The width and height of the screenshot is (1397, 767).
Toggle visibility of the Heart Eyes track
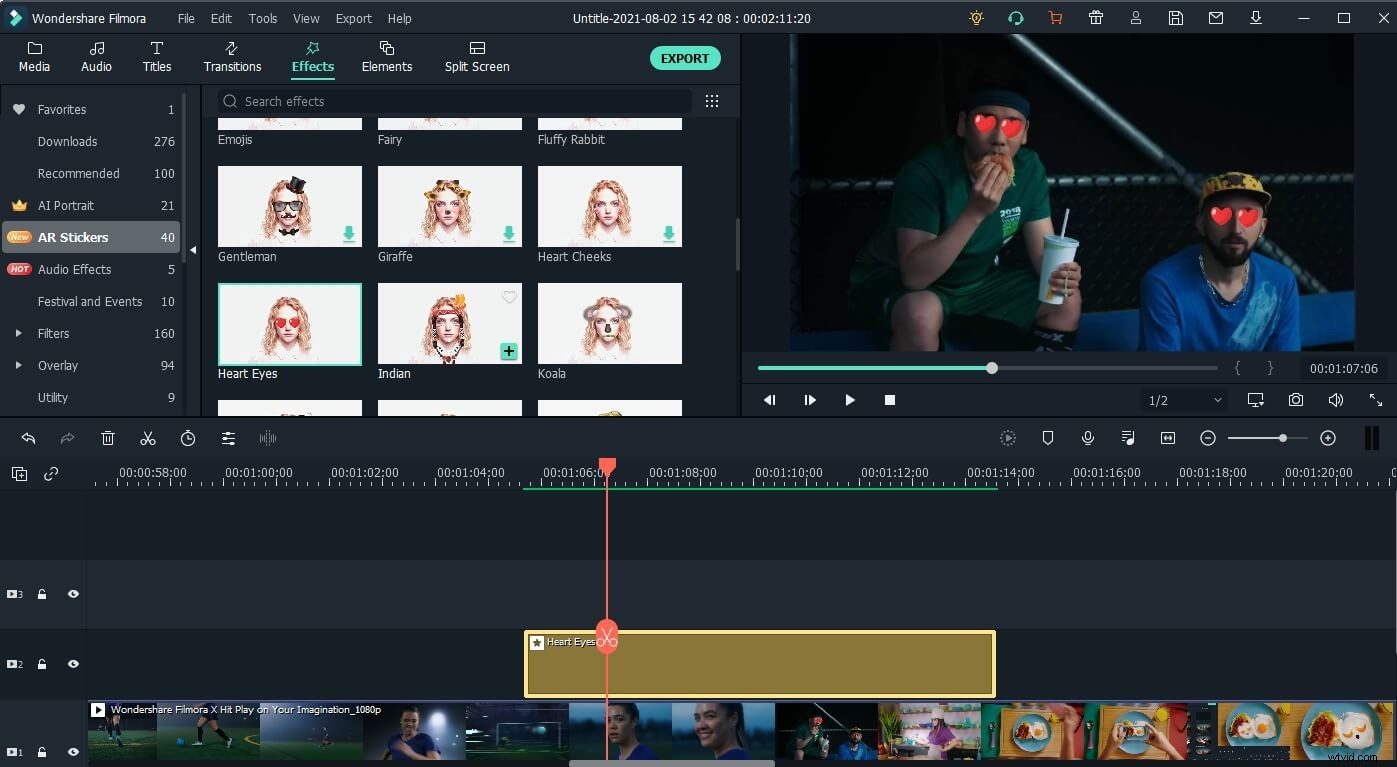(72, 663)
